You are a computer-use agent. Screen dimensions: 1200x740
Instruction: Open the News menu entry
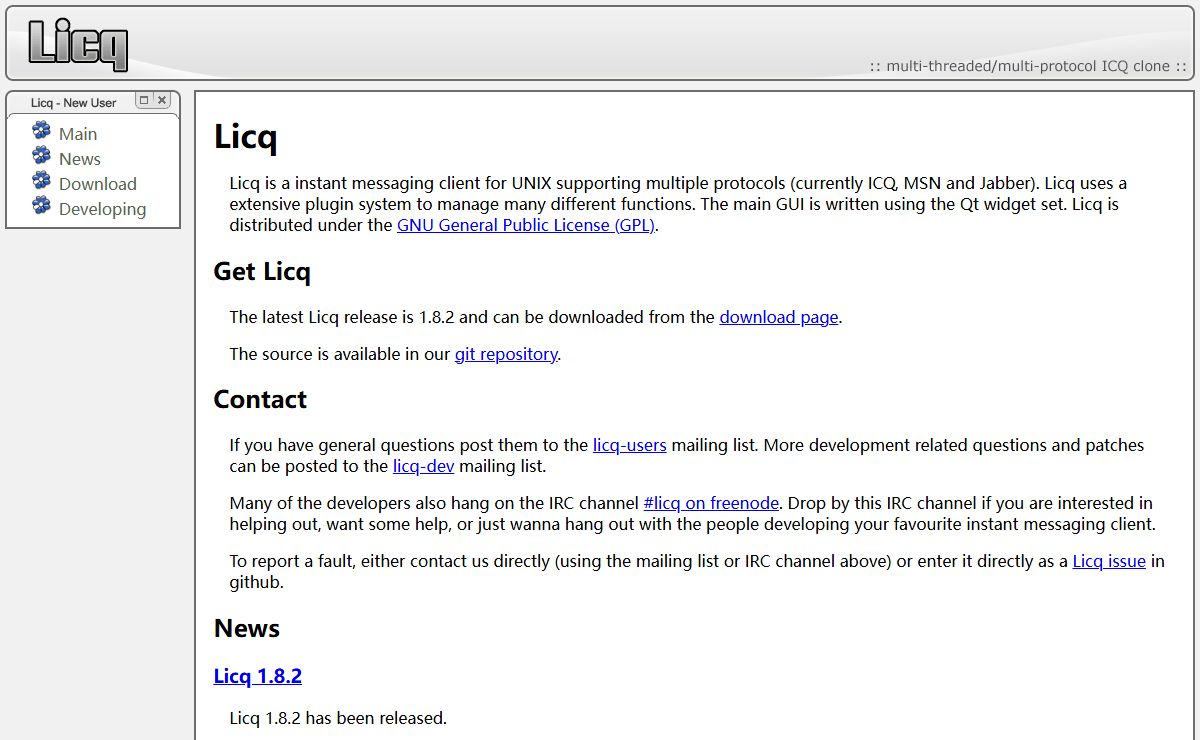pos(80,159)
